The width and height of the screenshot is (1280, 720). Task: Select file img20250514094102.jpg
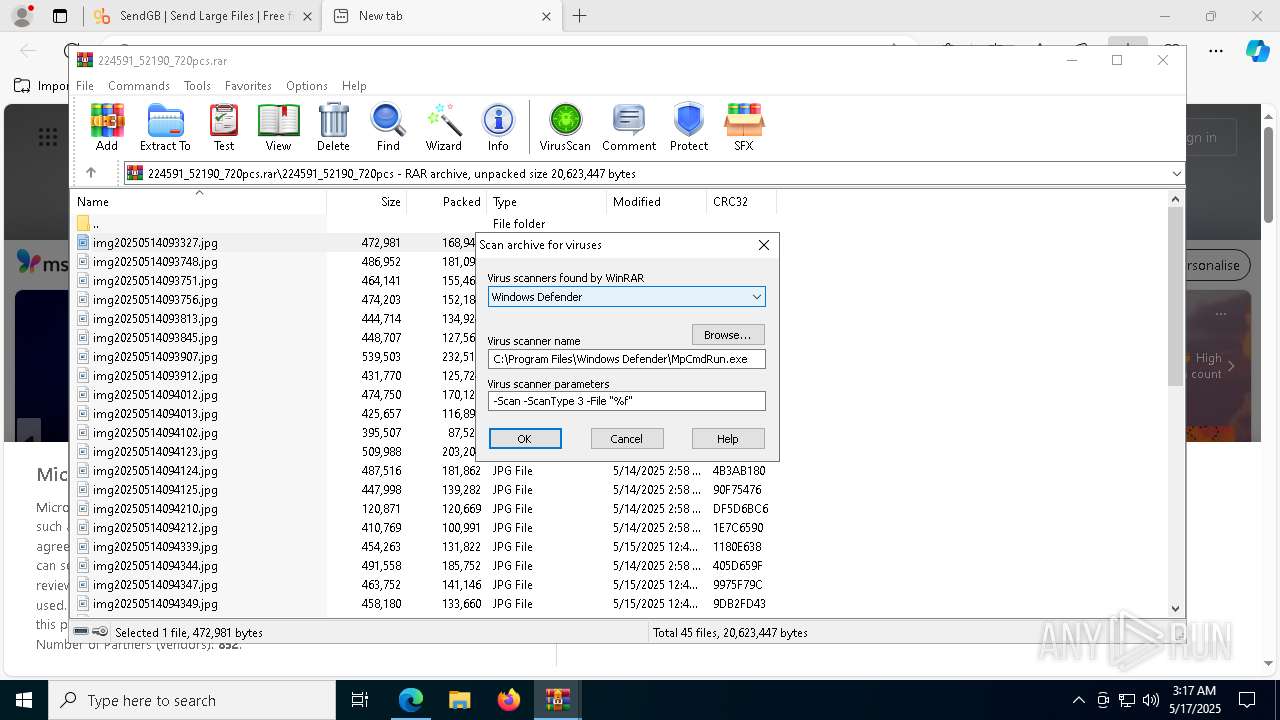(x=155, y=433)
